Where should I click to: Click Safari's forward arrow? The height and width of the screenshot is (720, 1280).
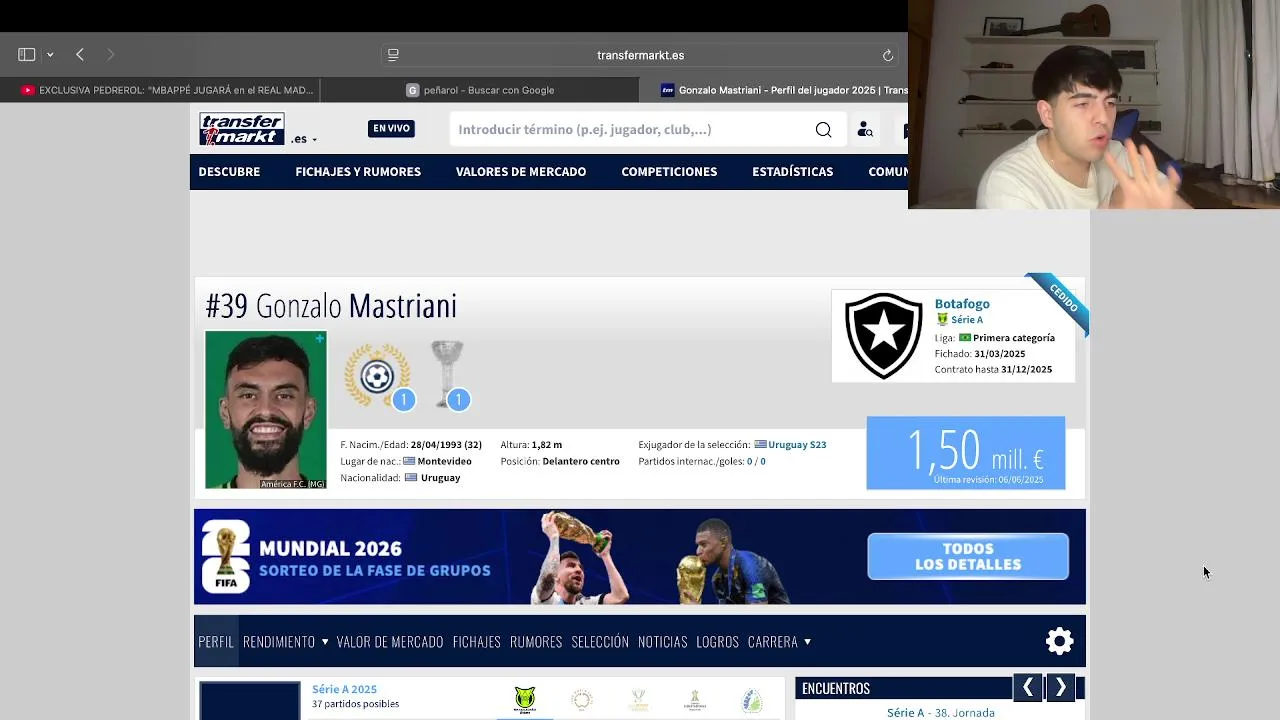[x=110, y=54]
